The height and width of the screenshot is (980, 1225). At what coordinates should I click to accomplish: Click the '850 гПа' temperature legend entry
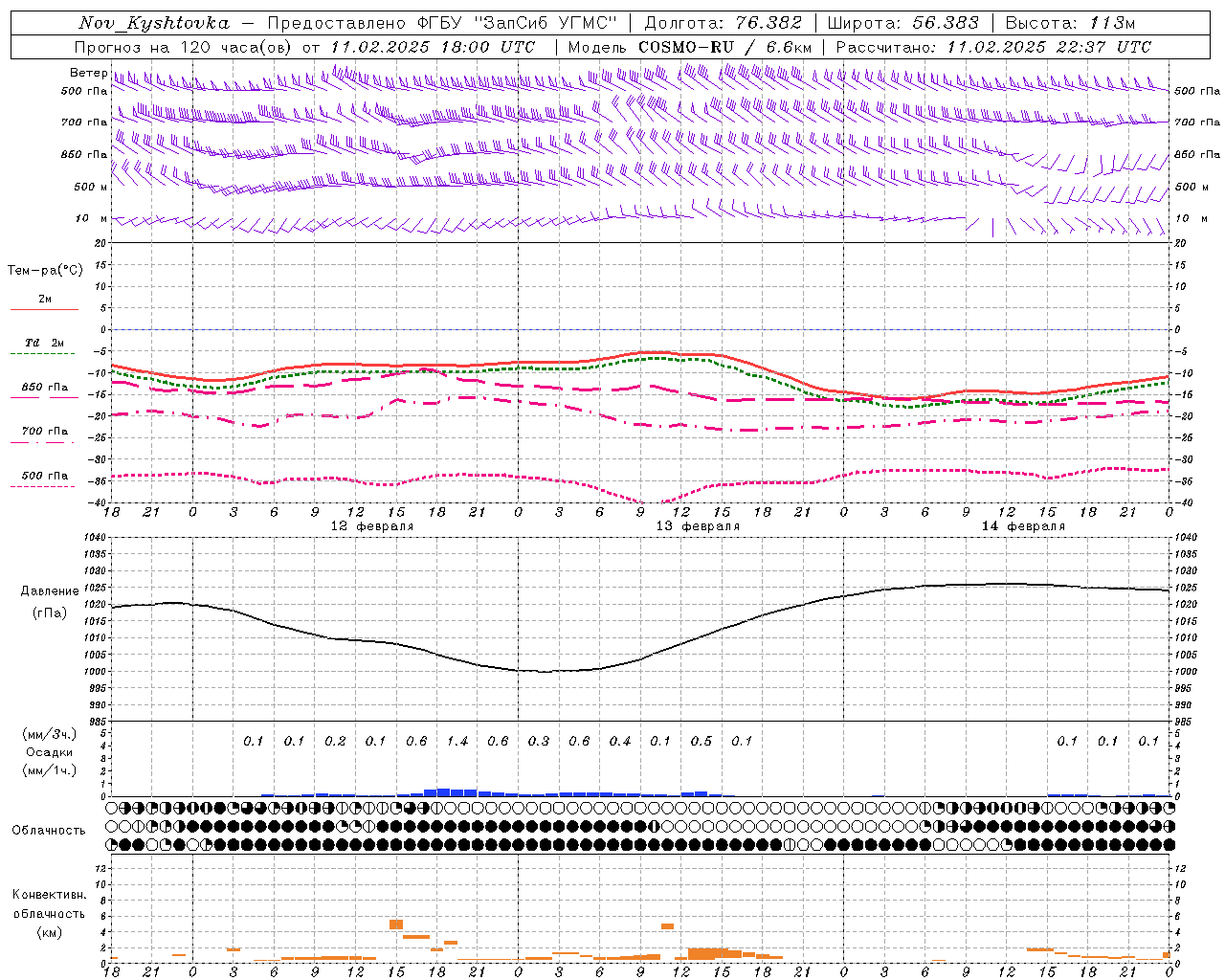tap(45, 388)
